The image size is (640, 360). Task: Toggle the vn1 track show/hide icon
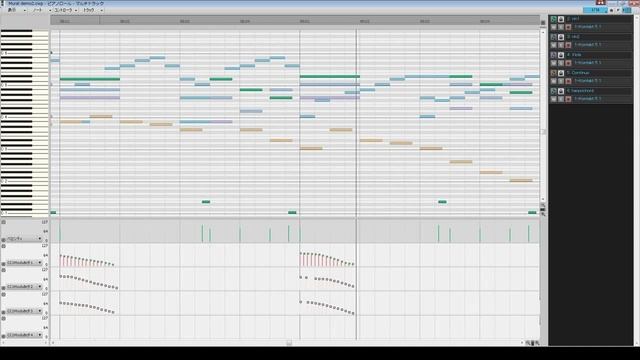(x=553, y=19)
